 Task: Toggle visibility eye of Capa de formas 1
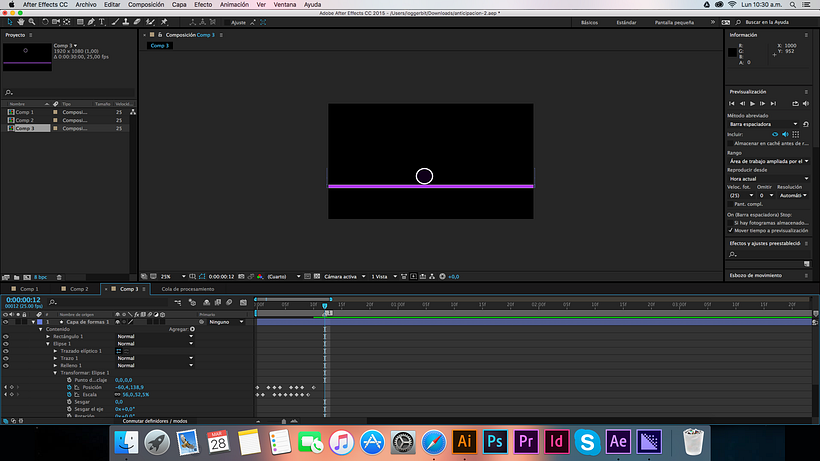click(x=6, y=322)
